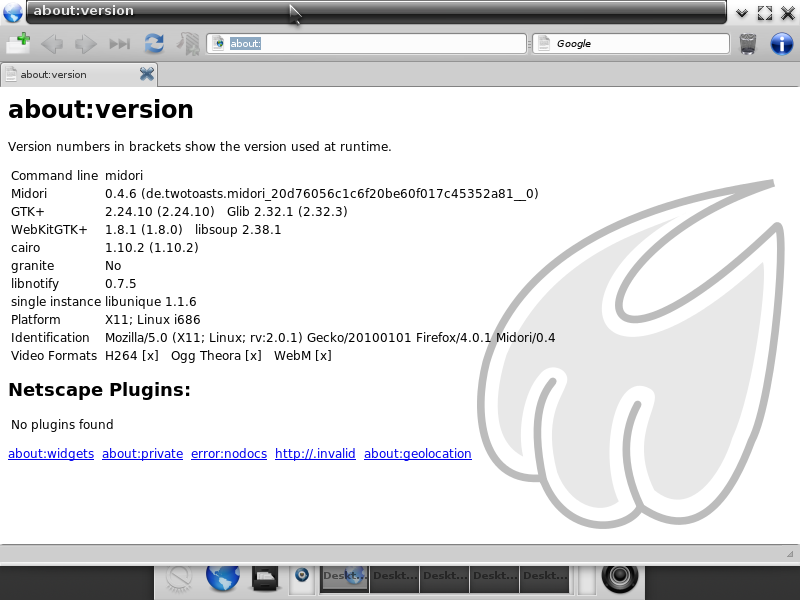The image size is (800, 600).
Task: Click the libnotify '0.7.5' value
Action: [x=120, y=284]
